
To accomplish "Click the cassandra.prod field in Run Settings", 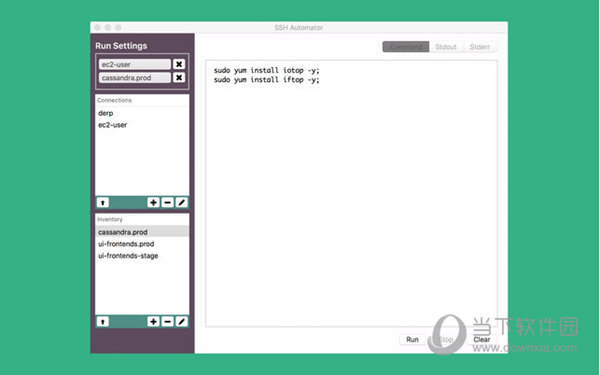I will coord(135,78).
